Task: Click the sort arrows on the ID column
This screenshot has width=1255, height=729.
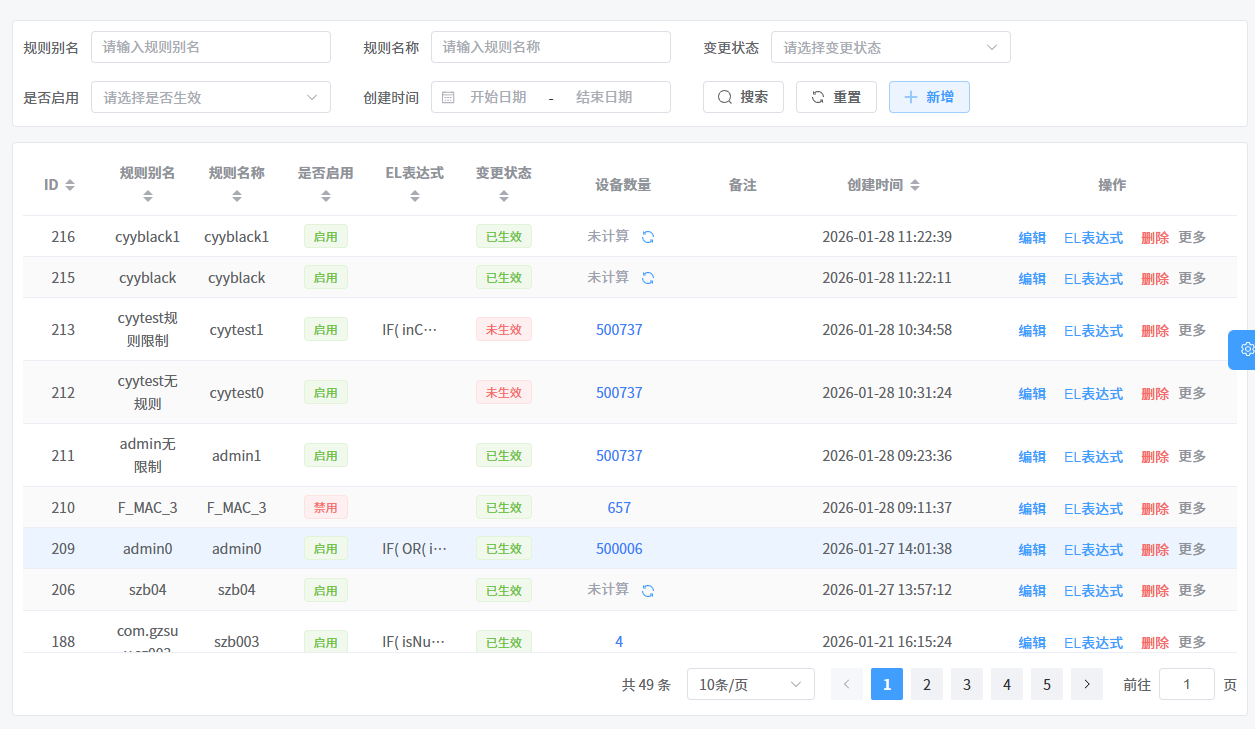Action: 69,184
